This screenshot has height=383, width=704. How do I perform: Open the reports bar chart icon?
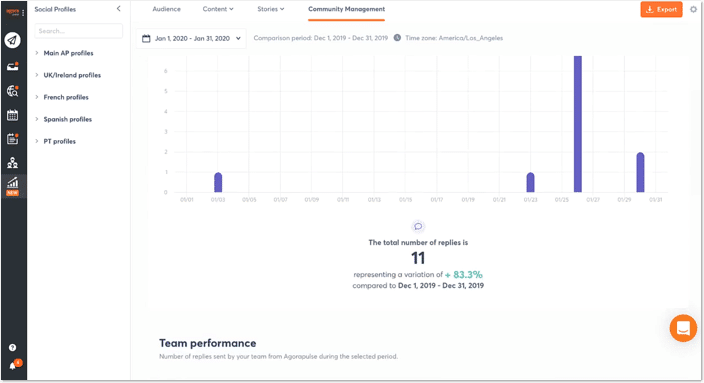(x=13, y=183)
